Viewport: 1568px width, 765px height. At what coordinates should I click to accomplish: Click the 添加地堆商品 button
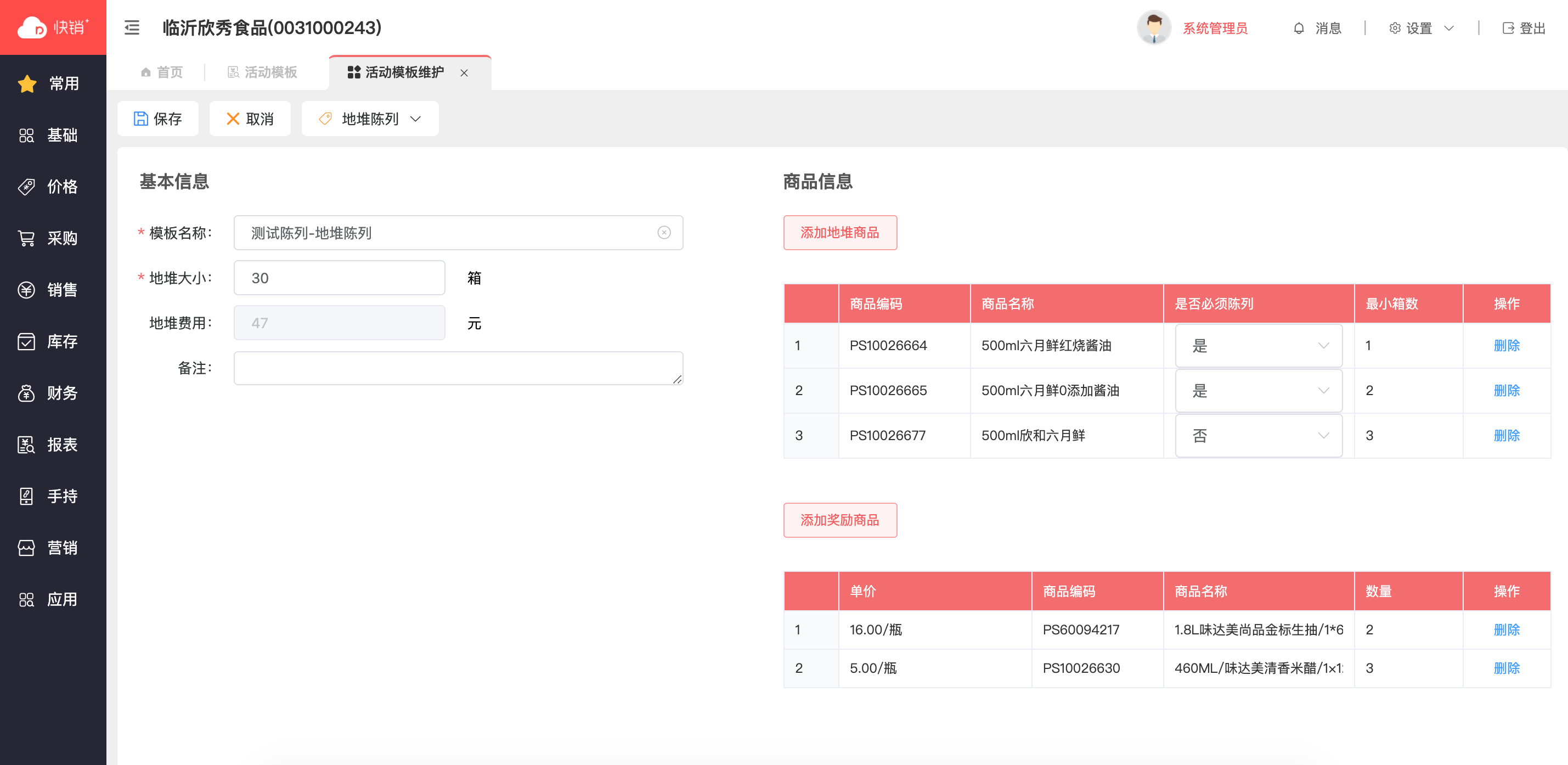(839, 233)
